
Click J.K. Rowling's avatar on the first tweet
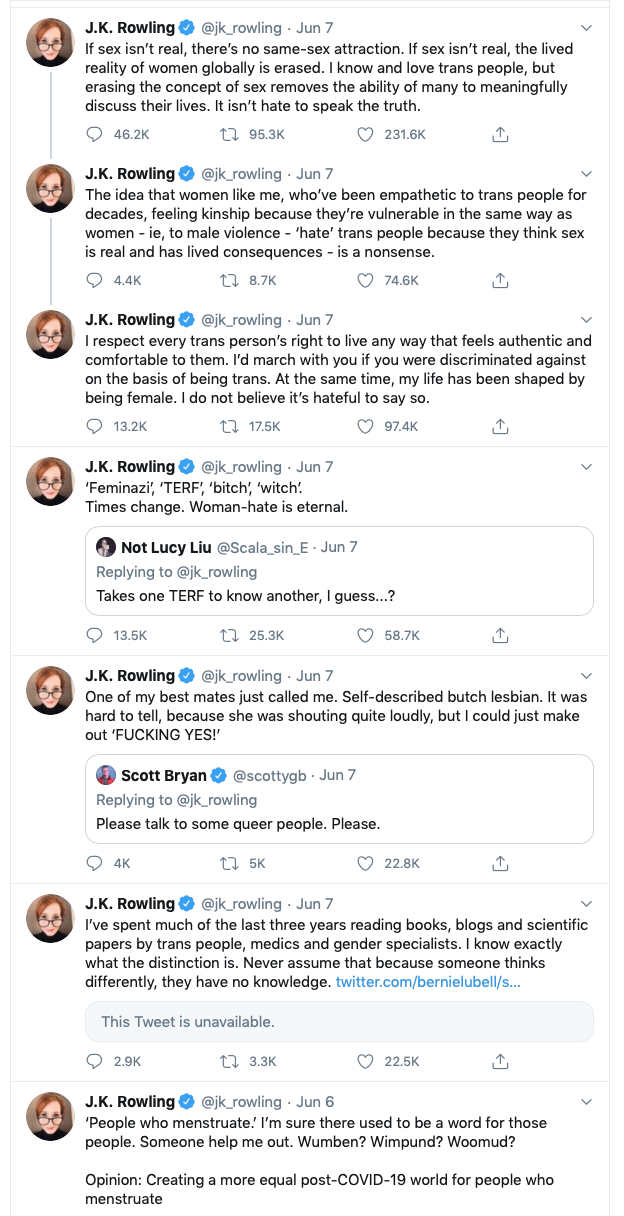(49, 42)
